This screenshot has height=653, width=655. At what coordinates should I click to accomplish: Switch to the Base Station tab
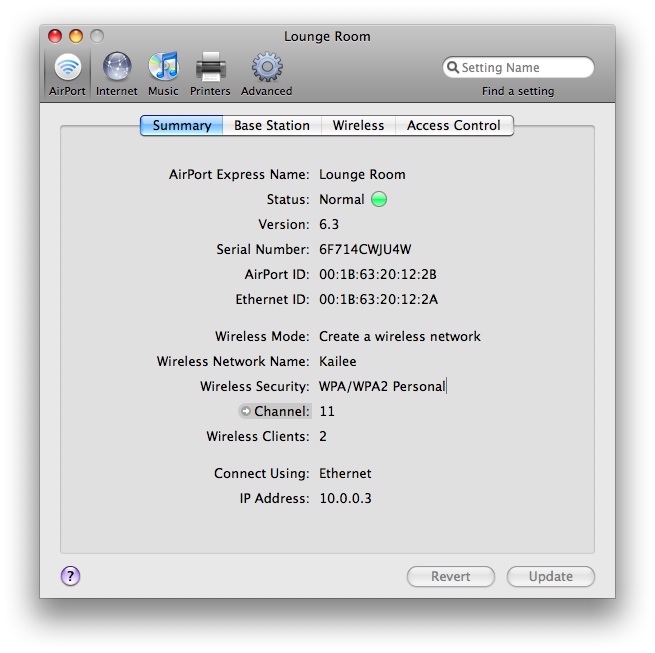[272, 125]
